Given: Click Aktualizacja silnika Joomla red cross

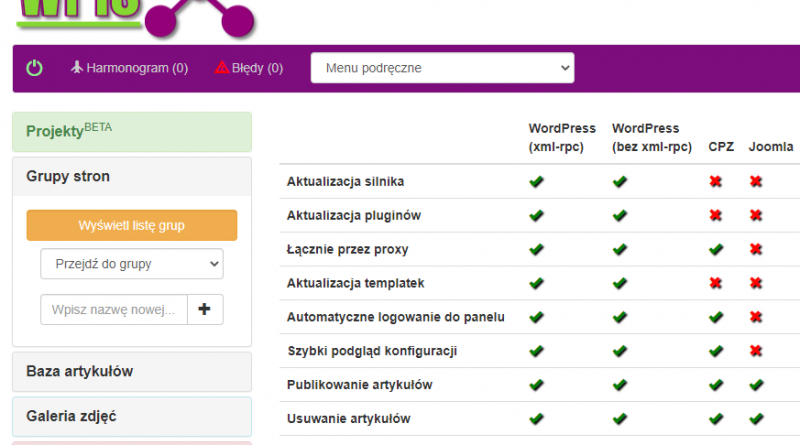Looking at the screenshot, I should [x=756, y=181].
